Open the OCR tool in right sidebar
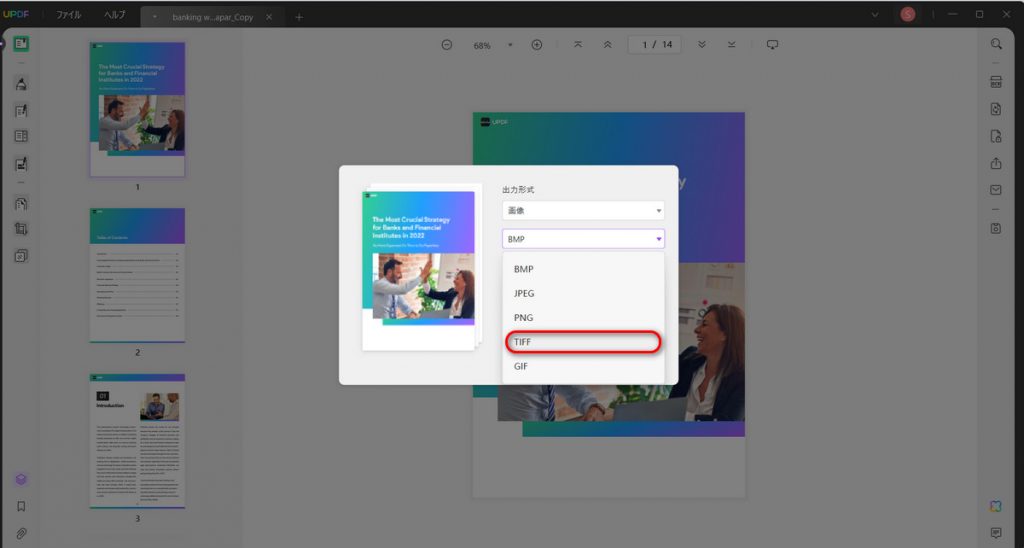This screenshot has height=548, width=1024. tap(996, 82)
